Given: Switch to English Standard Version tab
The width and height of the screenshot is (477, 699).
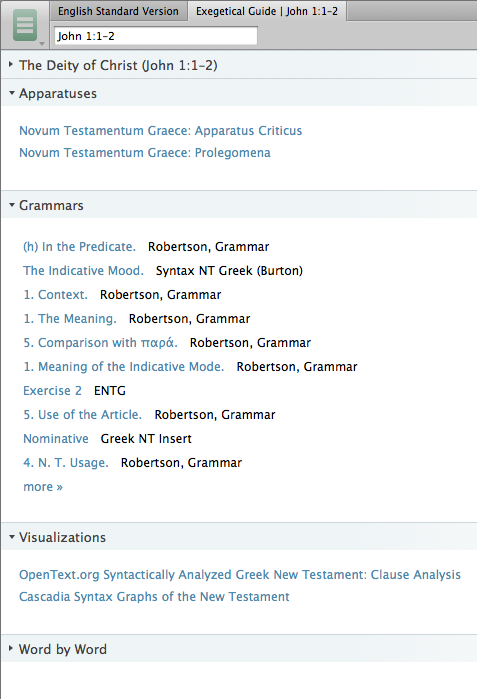Looking at the screenshot, I should pos(118,11).
